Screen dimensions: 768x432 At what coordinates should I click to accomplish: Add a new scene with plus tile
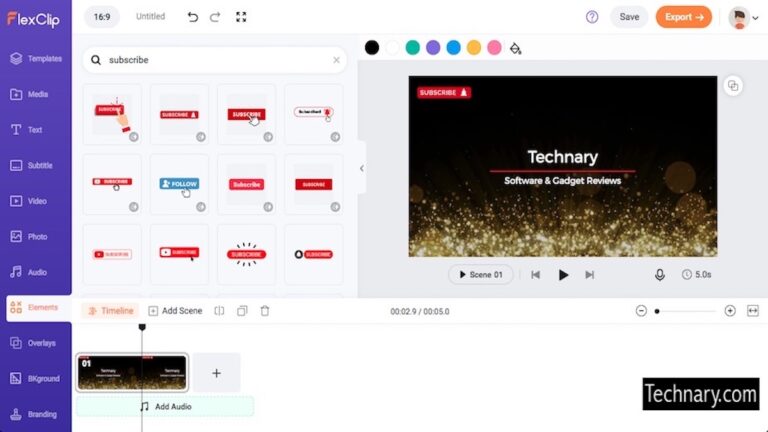tap(216, 373)
